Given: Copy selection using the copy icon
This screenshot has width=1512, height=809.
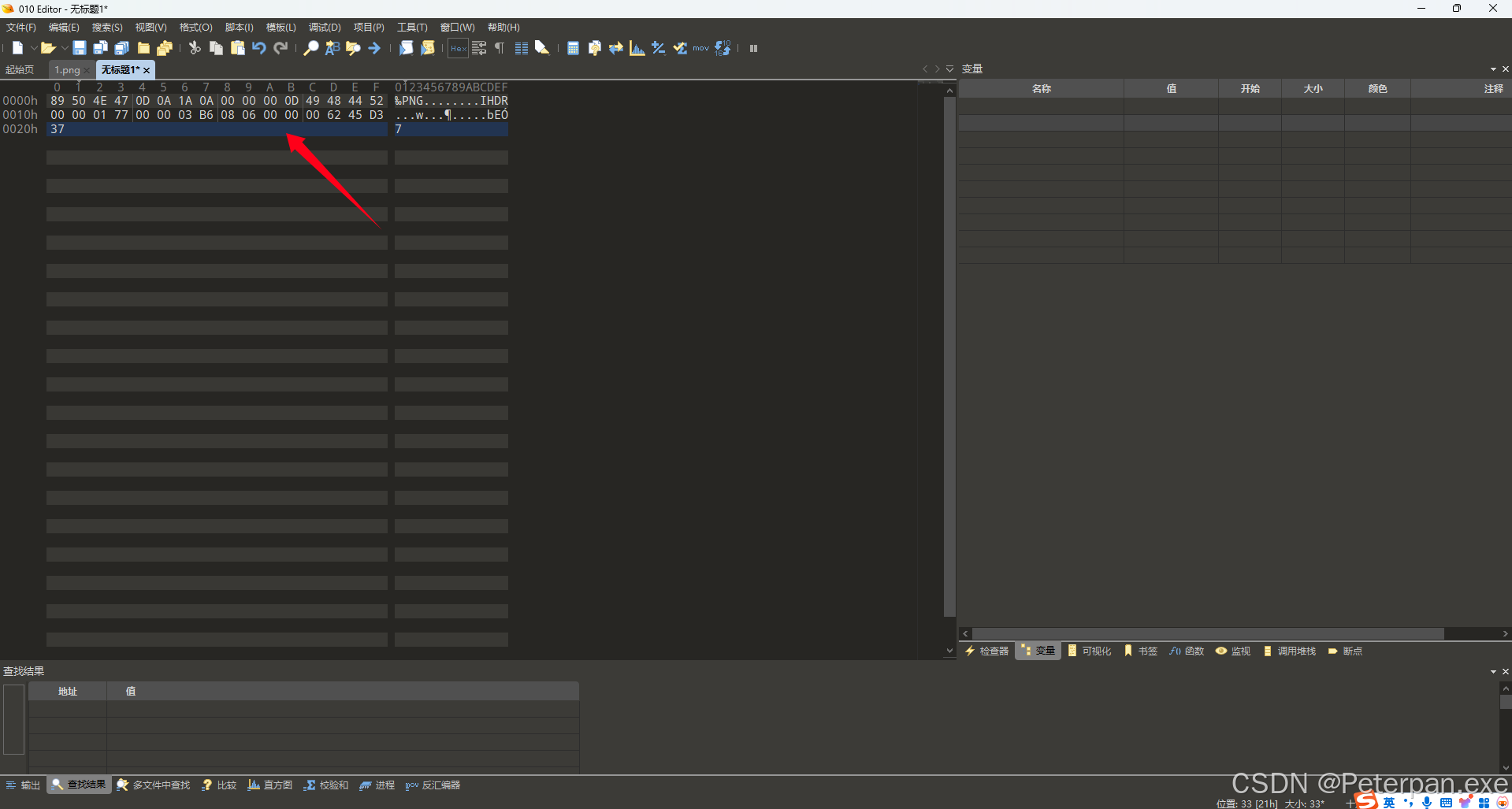Looking at the screenshot, I should point(216,48).
